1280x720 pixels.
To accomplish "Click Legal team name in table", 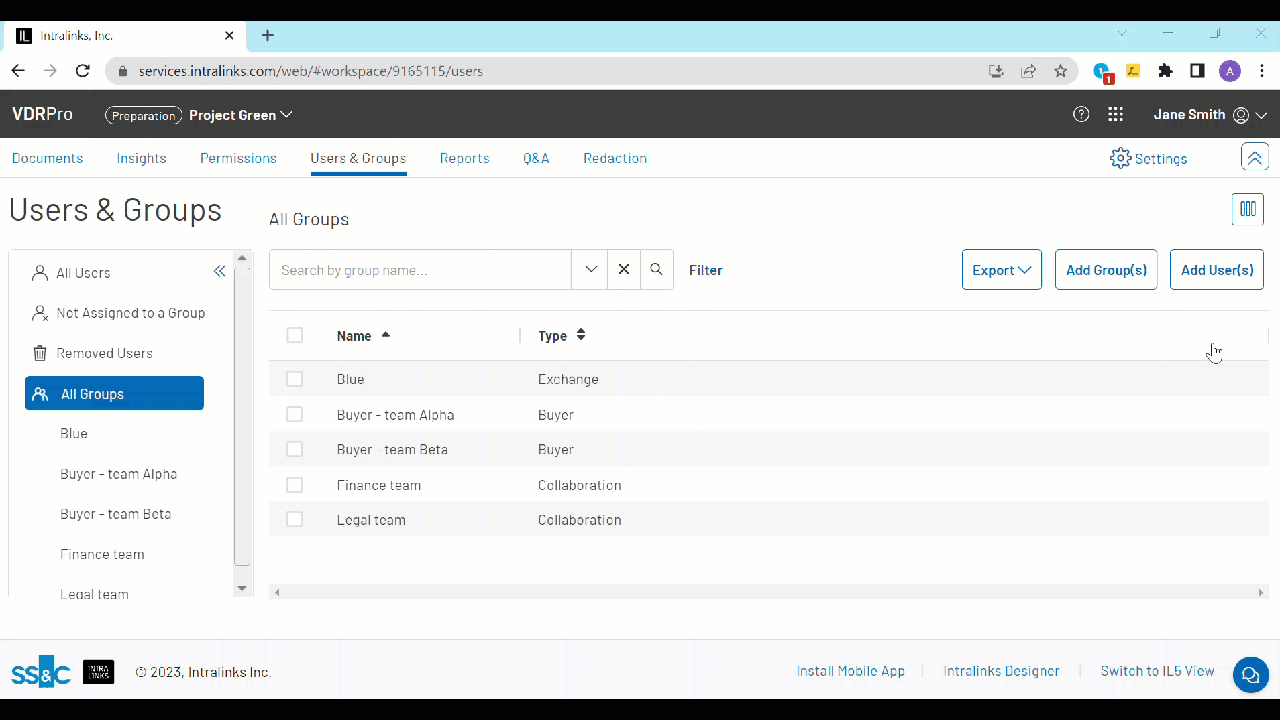I will pos(371,520).
